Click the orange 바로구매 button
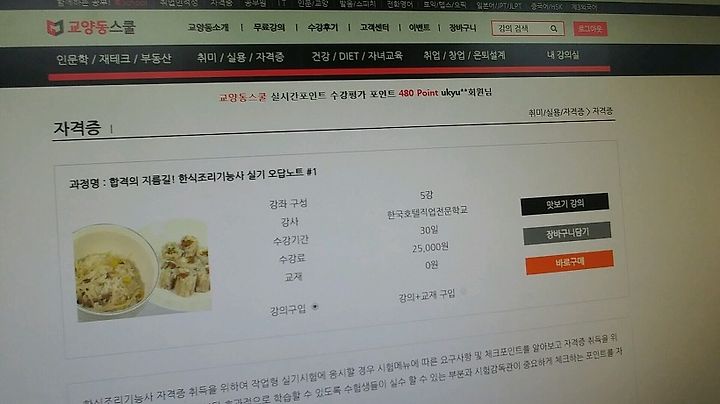 point(569,263)
